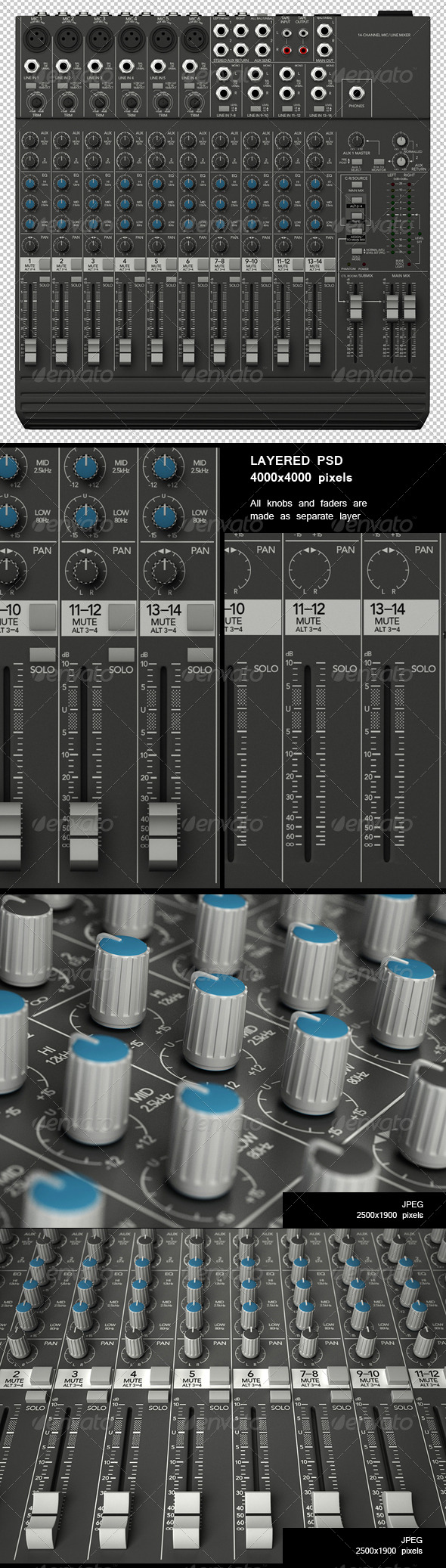
Task: Click the MIC 6 XLR input jack
Action: tap(194, 37)
